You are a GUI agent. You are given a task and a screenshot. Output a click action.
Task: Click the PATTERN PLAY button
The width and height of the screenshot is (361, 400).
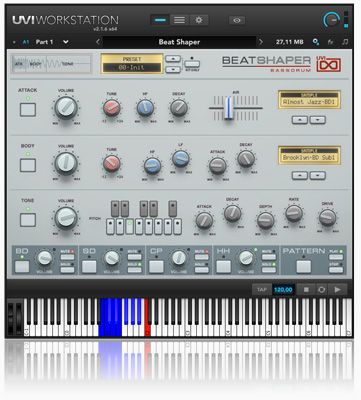336,257
